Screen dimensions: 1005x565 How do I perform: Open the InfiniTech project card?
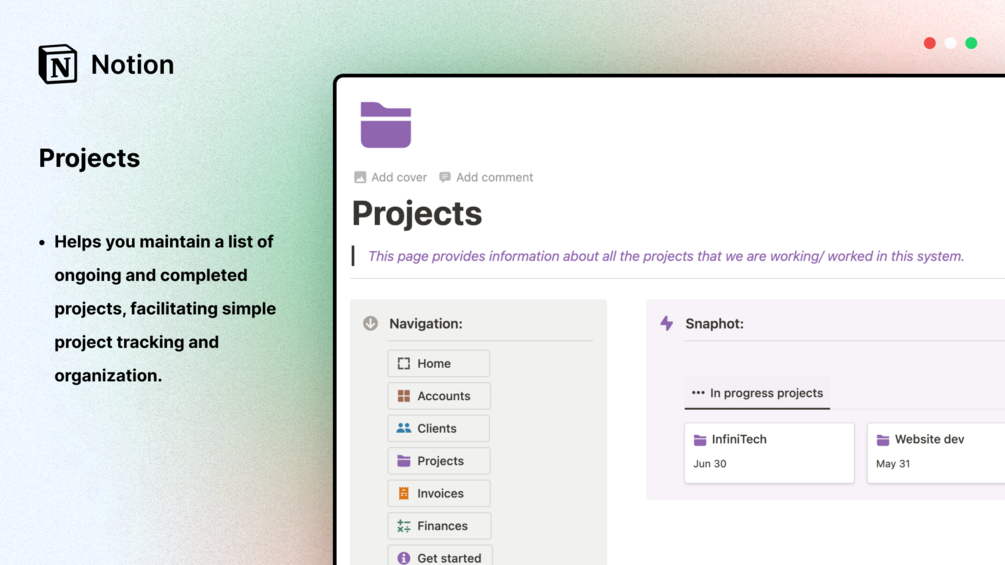(769, 452)
